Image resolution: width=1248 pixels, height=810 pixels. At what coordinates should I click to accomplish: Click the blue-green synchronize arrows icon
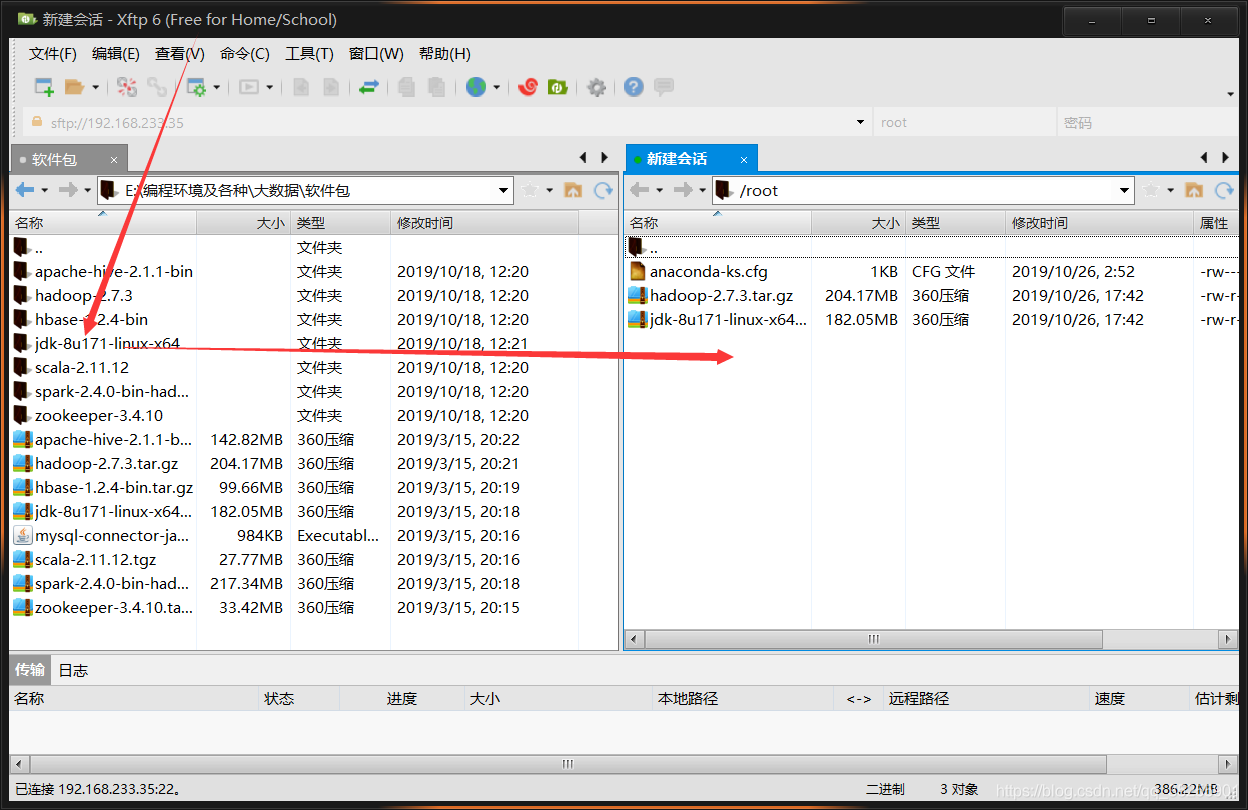(x=369, y=87)
